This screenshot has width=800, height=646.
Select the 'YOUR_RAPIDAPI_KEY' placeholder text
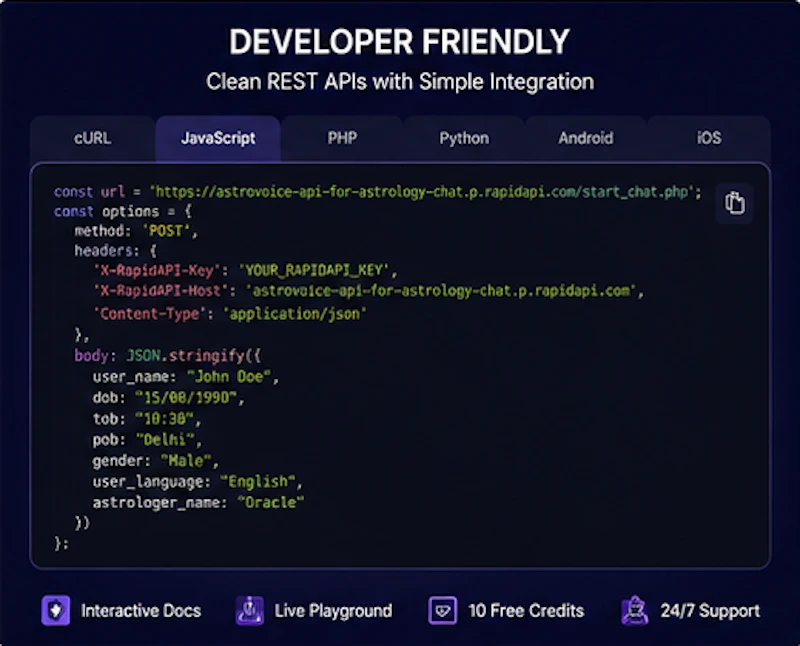(x=314, y=270)
